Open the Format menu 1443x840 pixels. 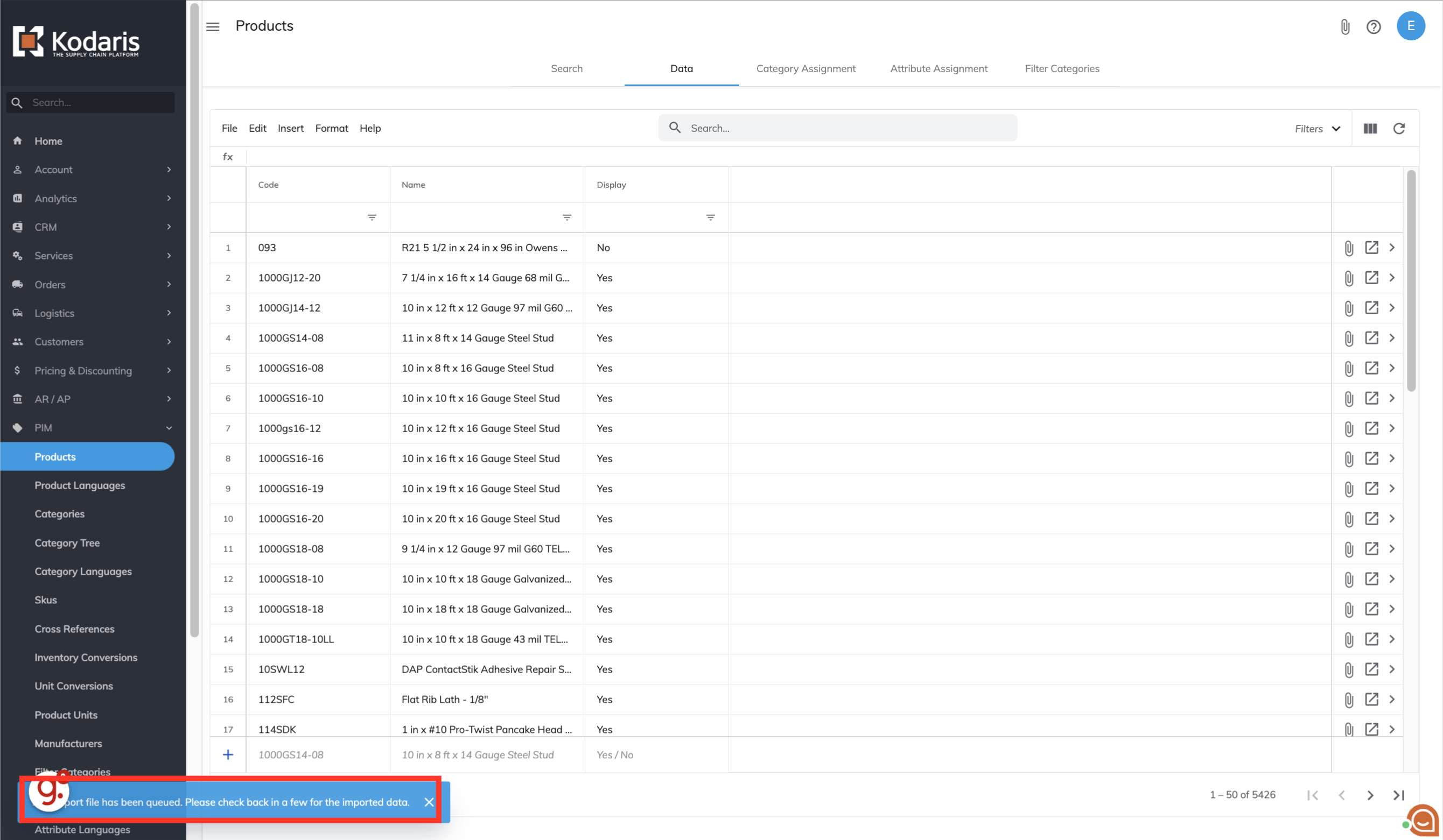click(331, 128)
